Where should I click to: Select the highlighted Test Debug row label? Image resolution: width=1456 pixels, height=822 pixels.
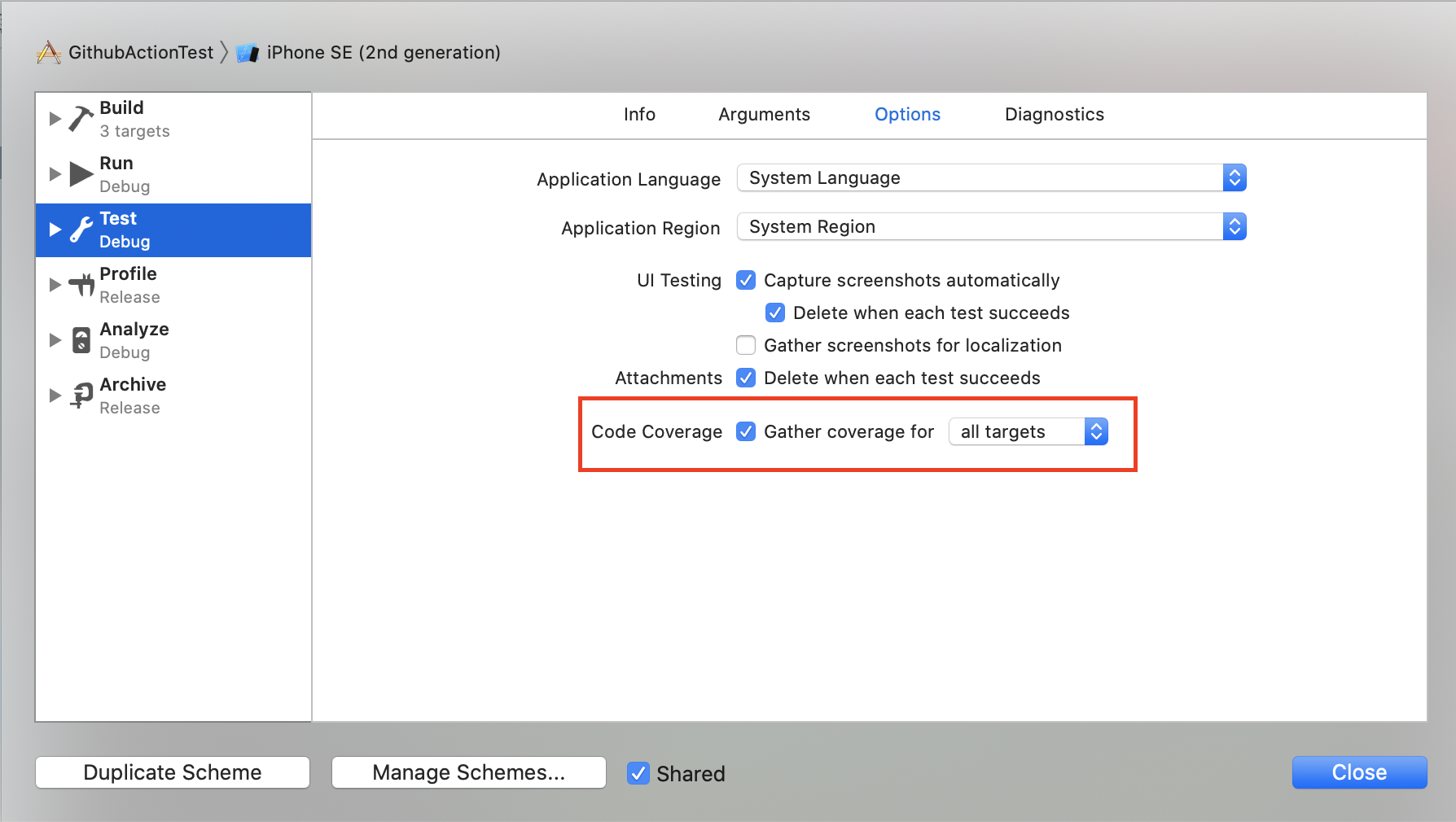173,230
